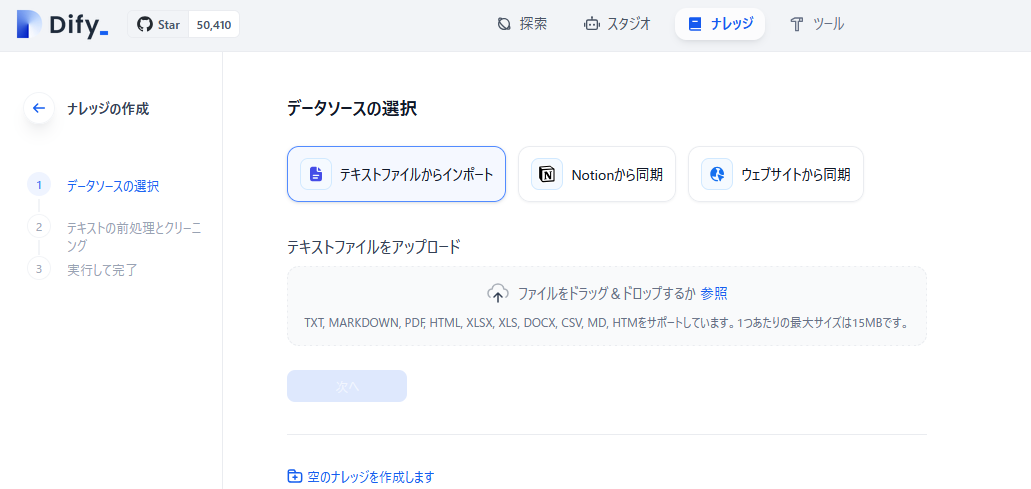Click the file upload drop area
This screenshot has height=489, width=1031.
(x=607, y=306)
